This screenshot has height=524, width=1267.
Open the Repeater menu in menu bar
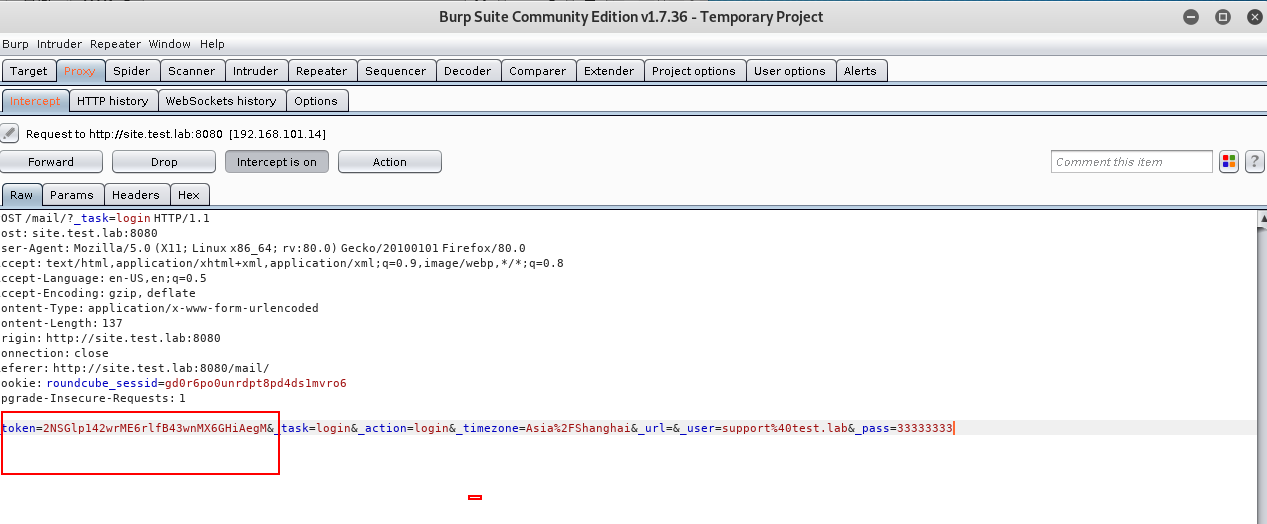point(115,44)
